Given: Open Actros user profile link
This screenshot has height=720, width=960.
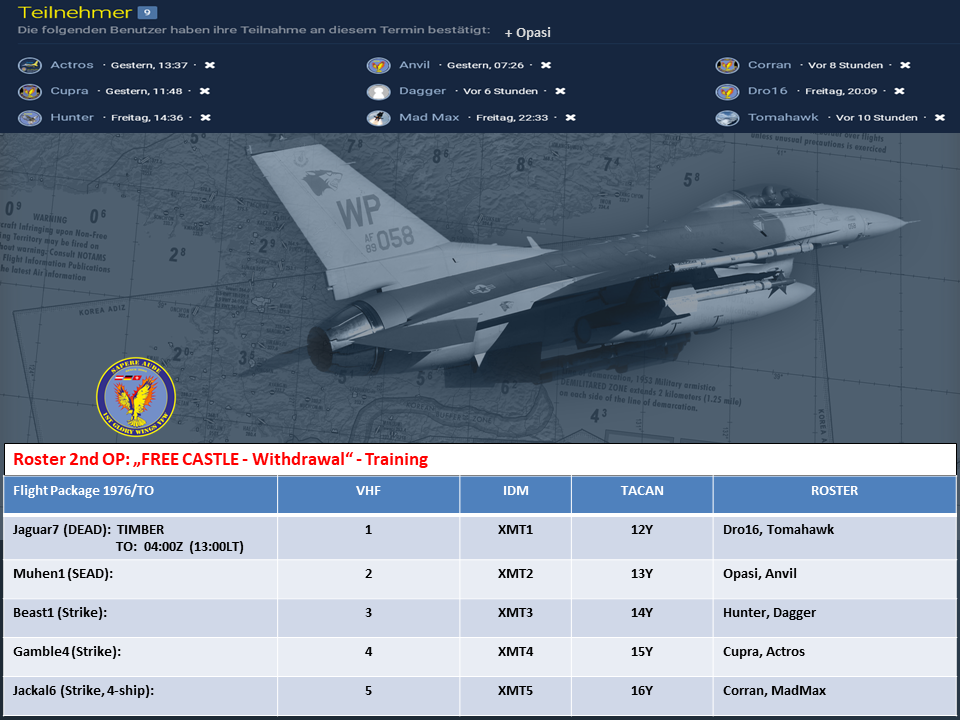Looking at the screenshot, I should 72,65.
